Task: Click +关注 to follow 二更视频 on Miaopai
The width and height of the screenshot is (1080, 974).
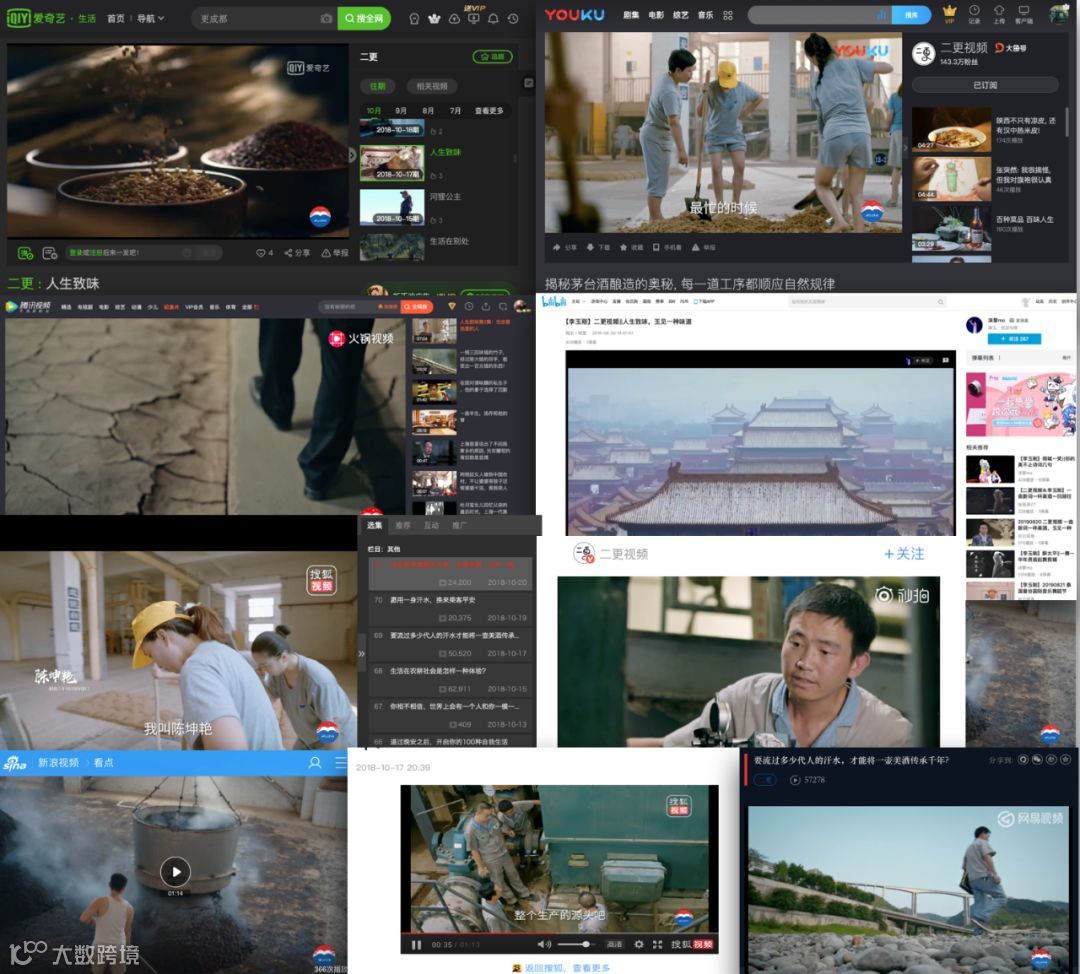Action: 904,554
